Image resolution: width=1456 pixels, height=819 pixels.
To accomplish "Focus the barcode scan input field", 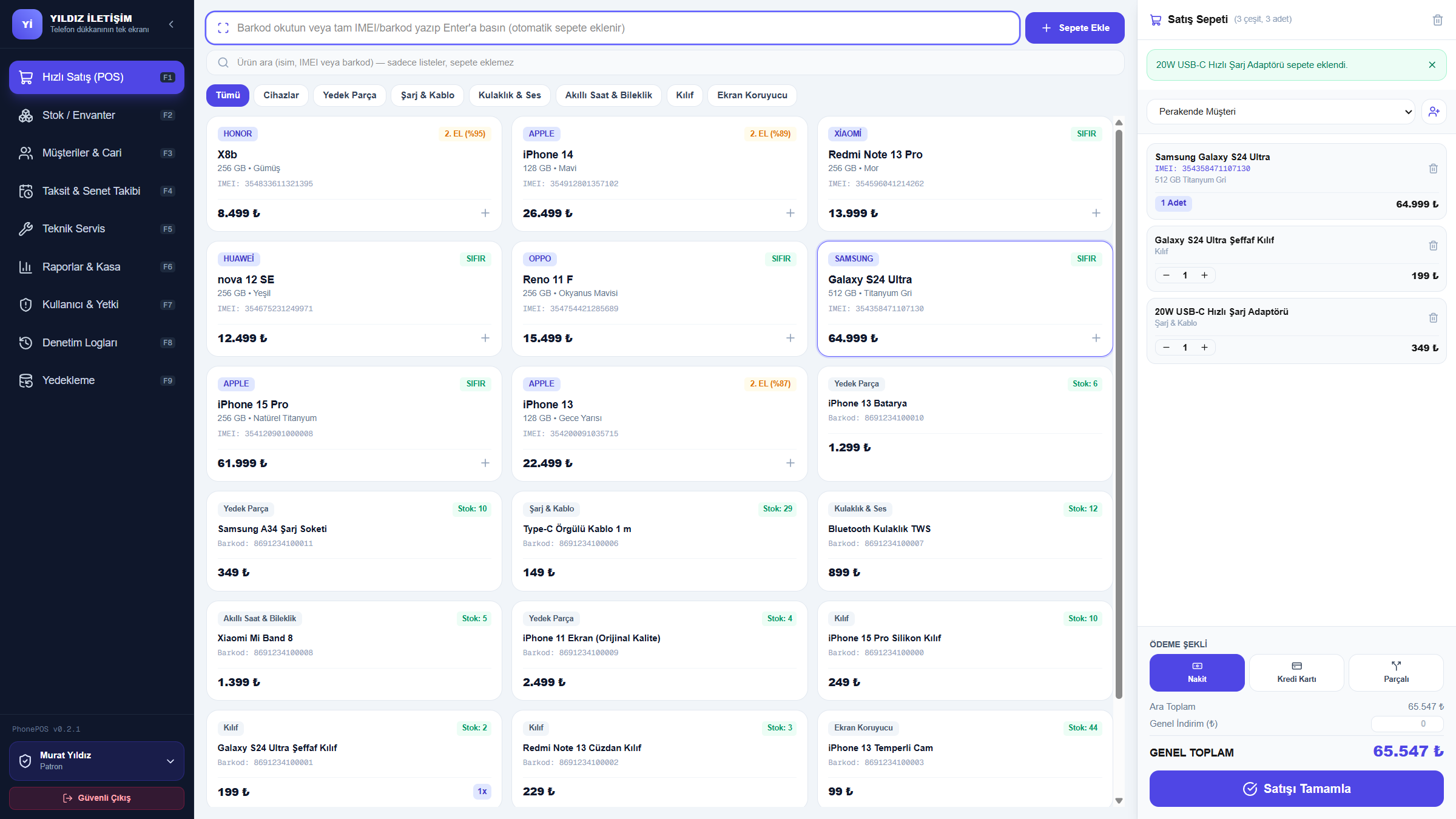I will pyautogui.click(x=613, y=28).
